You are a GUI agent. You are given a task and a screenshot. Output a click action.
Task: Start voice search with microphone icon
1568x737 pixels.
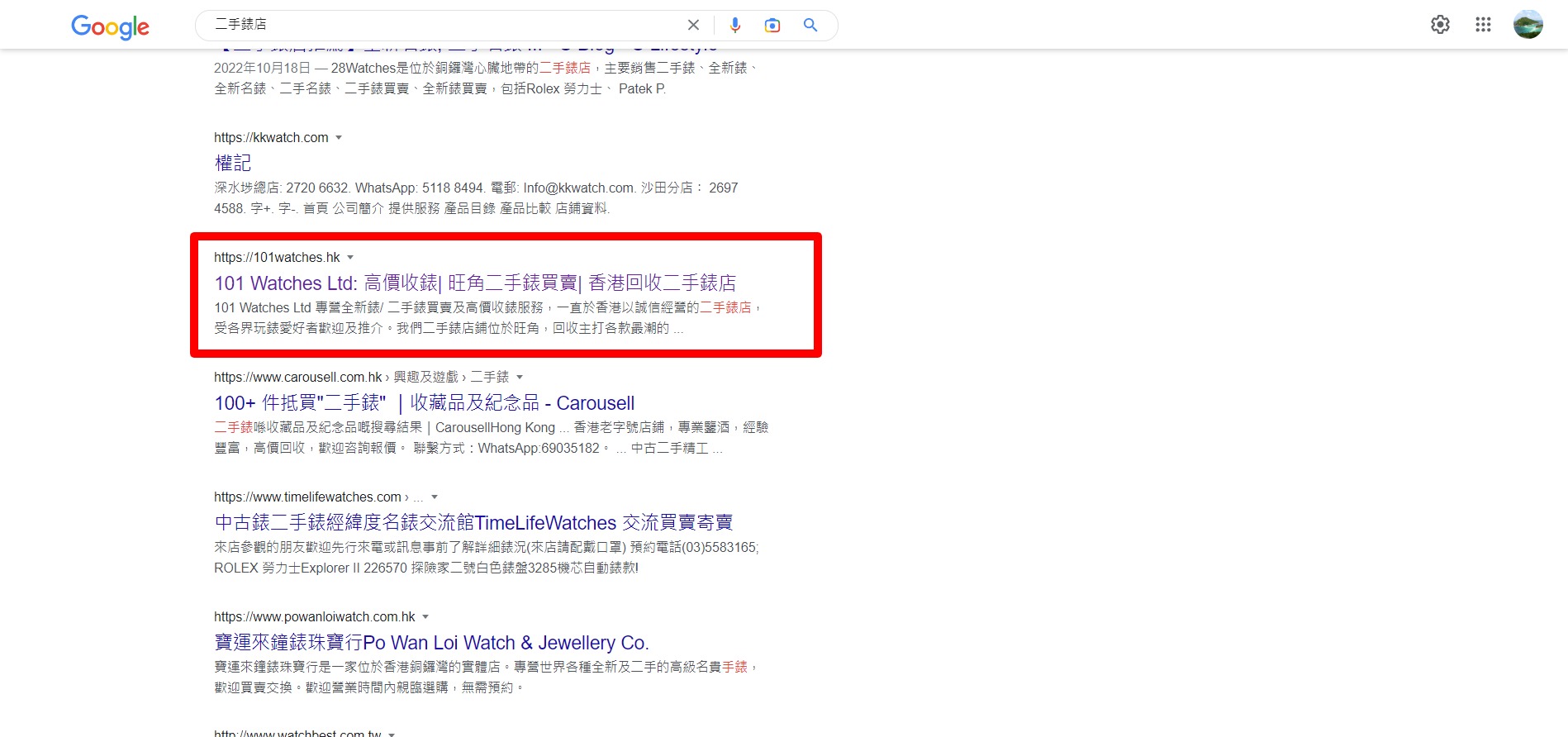pyautogui.click(x=734, y=25)
